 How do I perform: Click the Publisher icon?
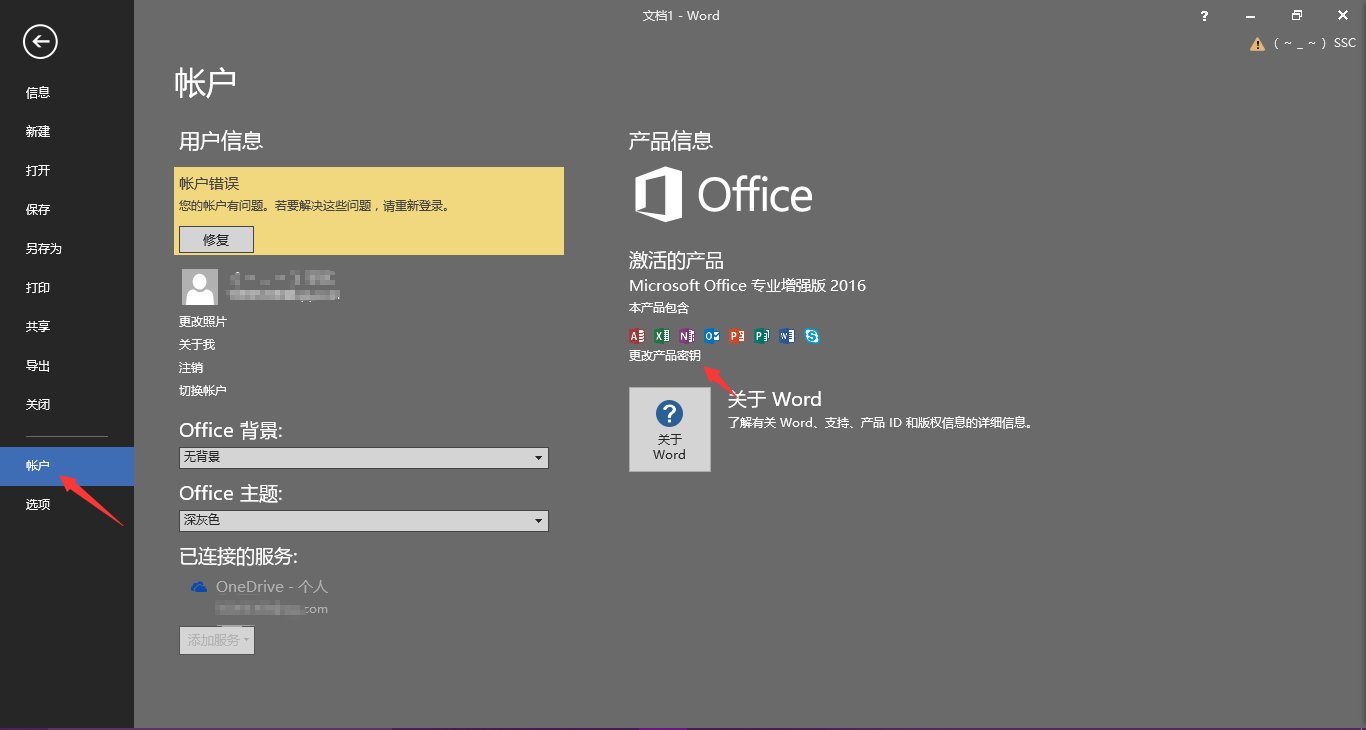[761, 336]
